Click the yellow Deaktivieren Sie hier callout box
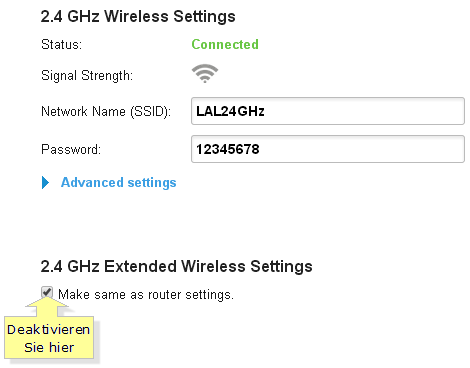The width and height of the screenshot is (470, 368). coord(49,338)
